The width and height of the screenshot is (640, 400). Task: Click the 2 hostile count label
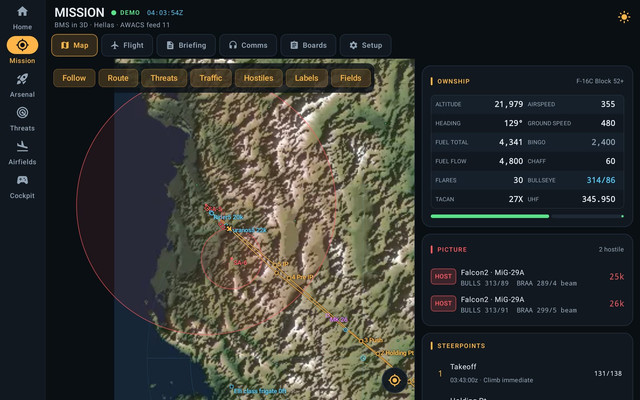611,249
